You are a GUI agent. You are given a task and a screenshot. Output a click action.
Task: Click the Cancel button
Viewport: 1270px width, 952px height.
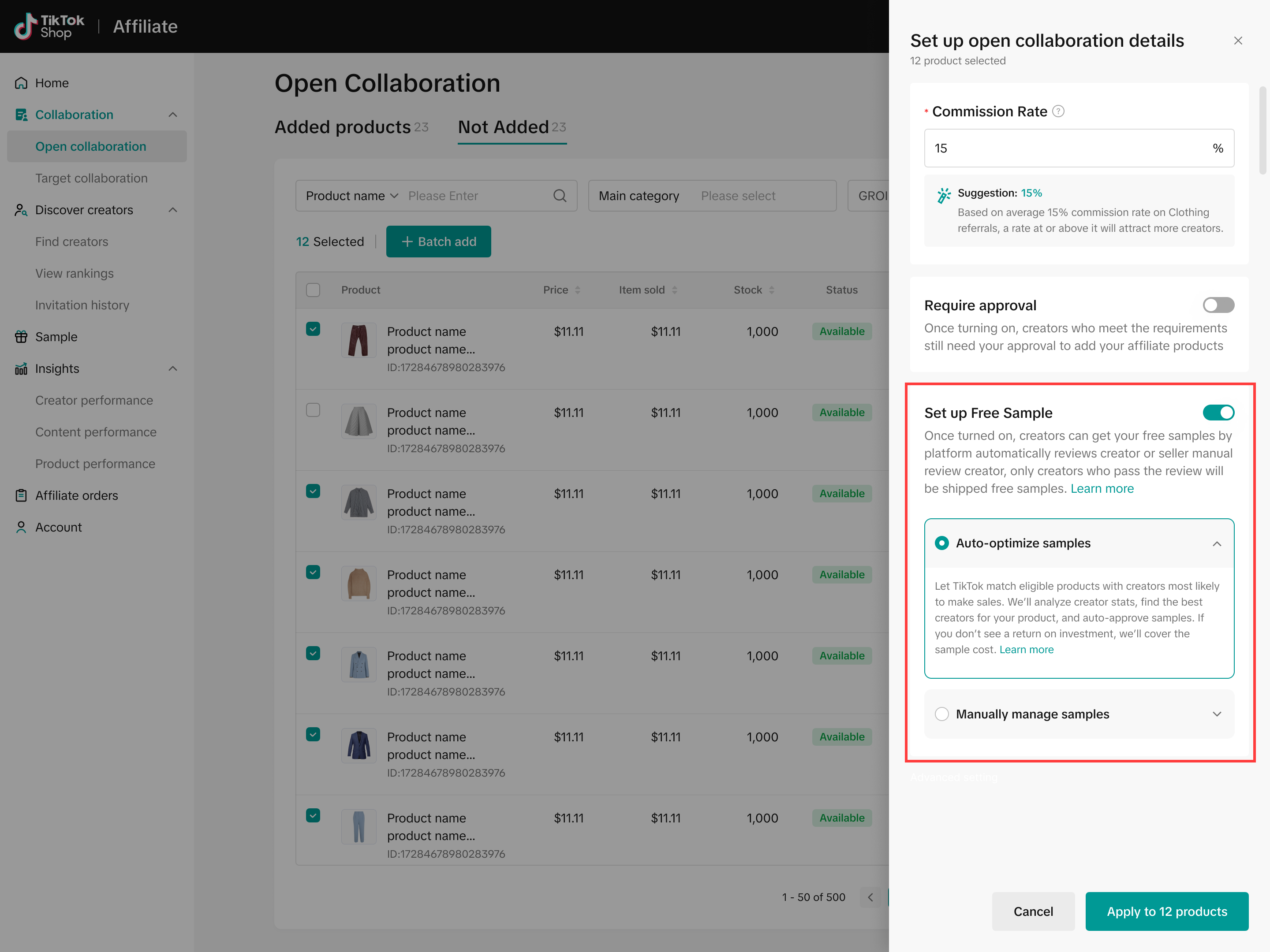click(1033, 911)
